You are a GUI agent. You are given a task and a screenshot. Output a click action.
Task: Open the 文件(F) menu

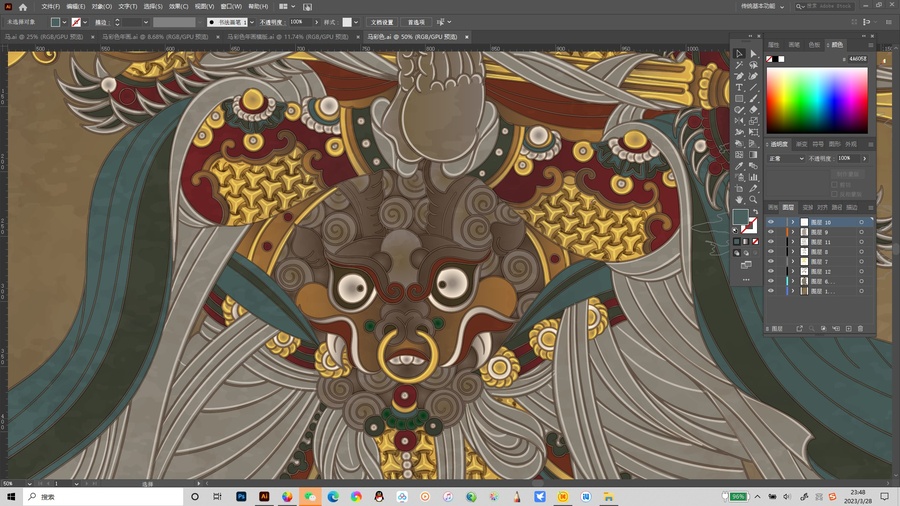51,7
